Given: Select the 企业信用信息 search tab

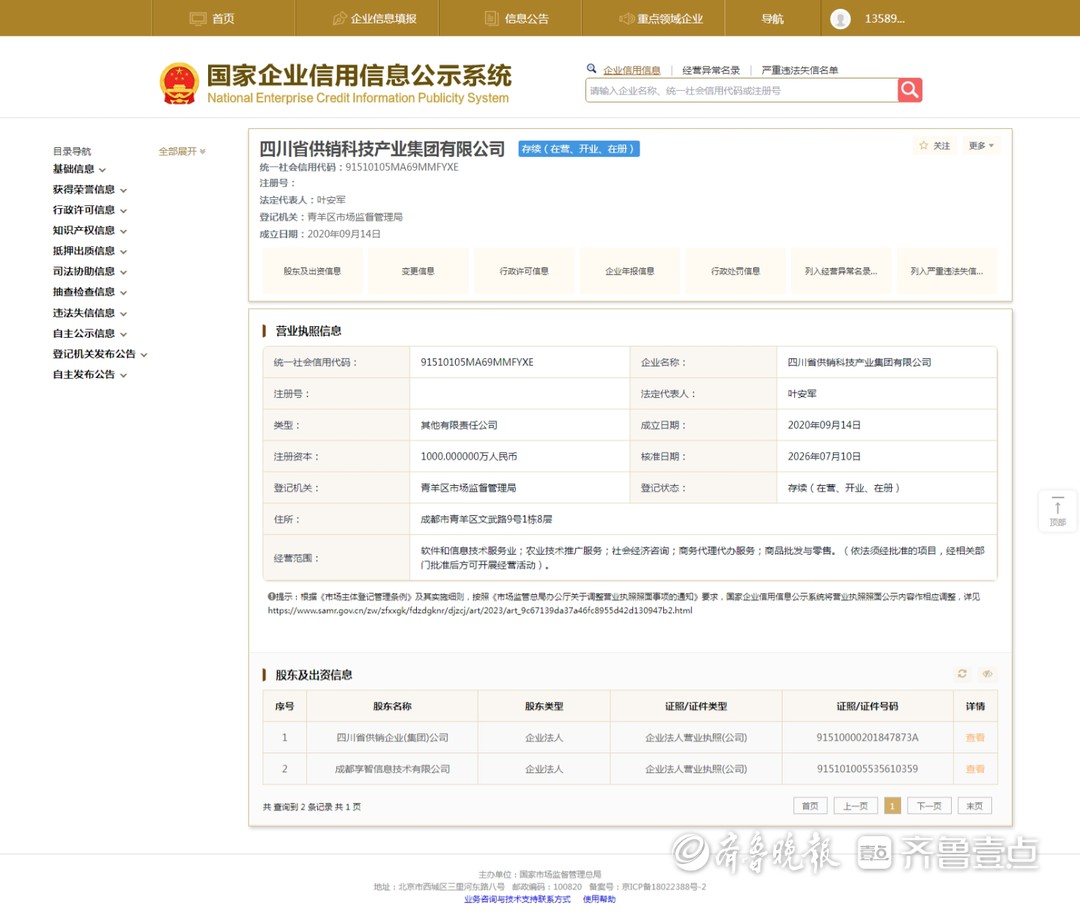Looking at the screenshot, I should 632,70.
